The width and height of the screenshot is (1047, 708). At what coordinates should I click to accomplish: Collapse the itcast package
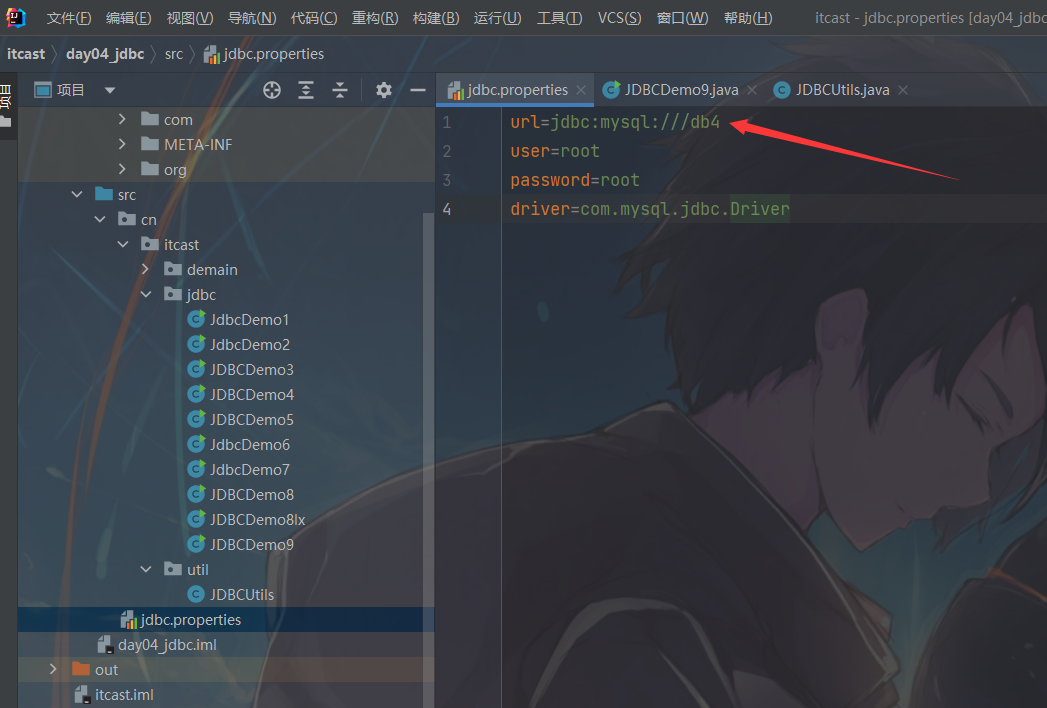(x=123, y=244)
